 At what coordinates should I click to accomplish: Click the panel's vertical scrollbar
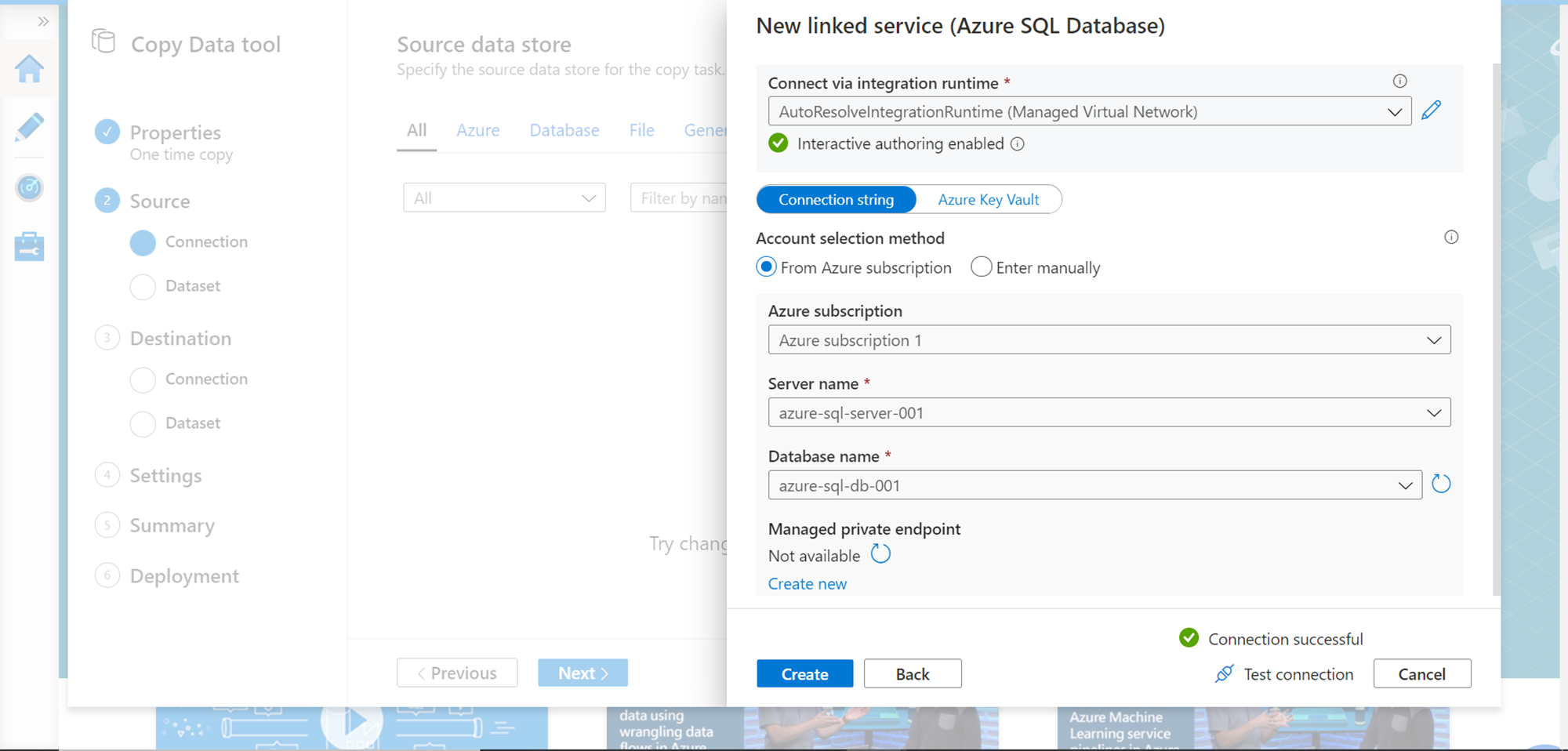(1496, 329)
